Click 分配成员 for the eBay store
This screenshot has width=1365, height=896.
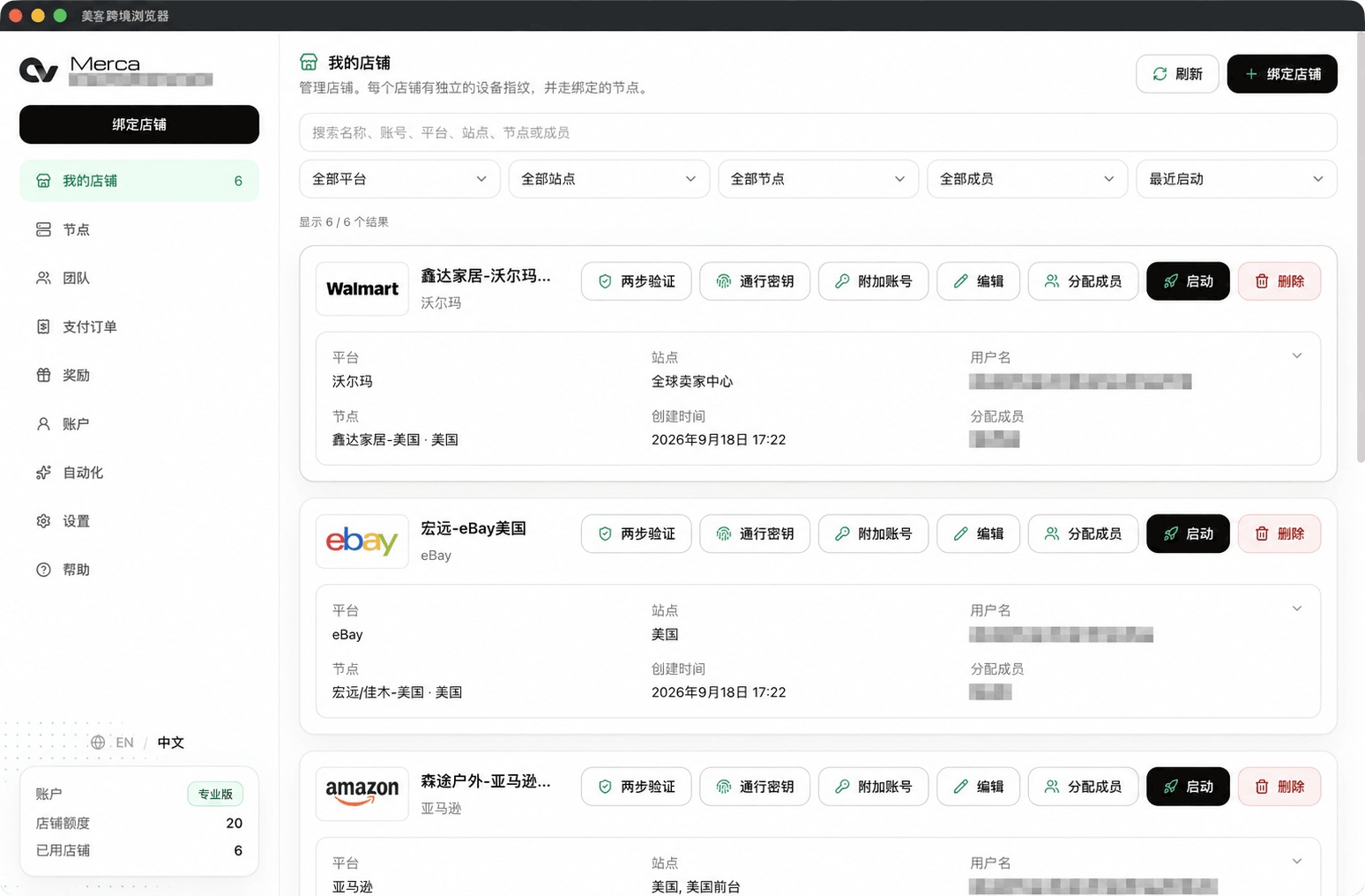(x=1083, y=534)
